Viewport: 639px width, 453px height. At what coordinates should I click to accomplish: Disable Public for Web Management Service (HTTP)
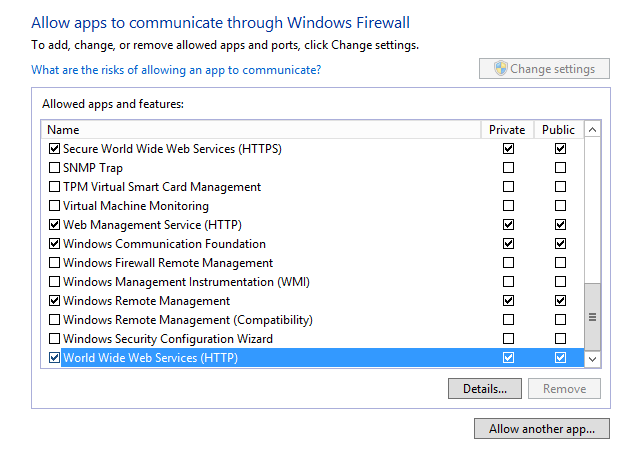point(560,224)
